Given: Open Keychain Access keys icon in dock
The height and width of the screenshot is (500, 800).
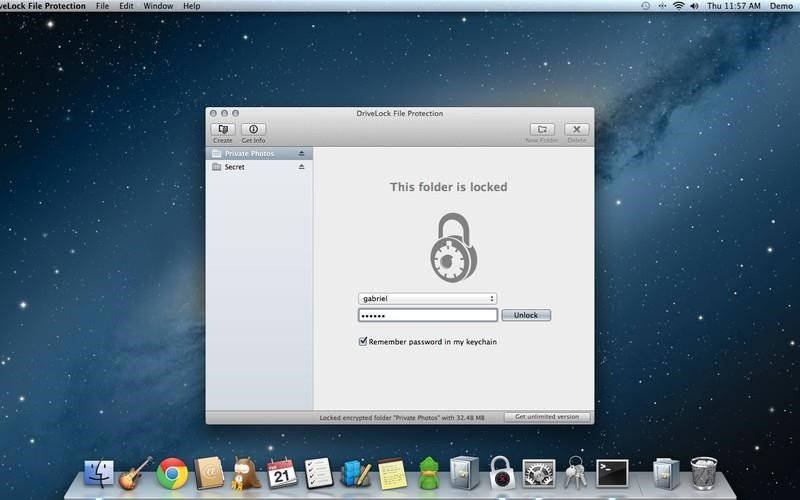Looking at the screenshot, I should tap(575, 473).
